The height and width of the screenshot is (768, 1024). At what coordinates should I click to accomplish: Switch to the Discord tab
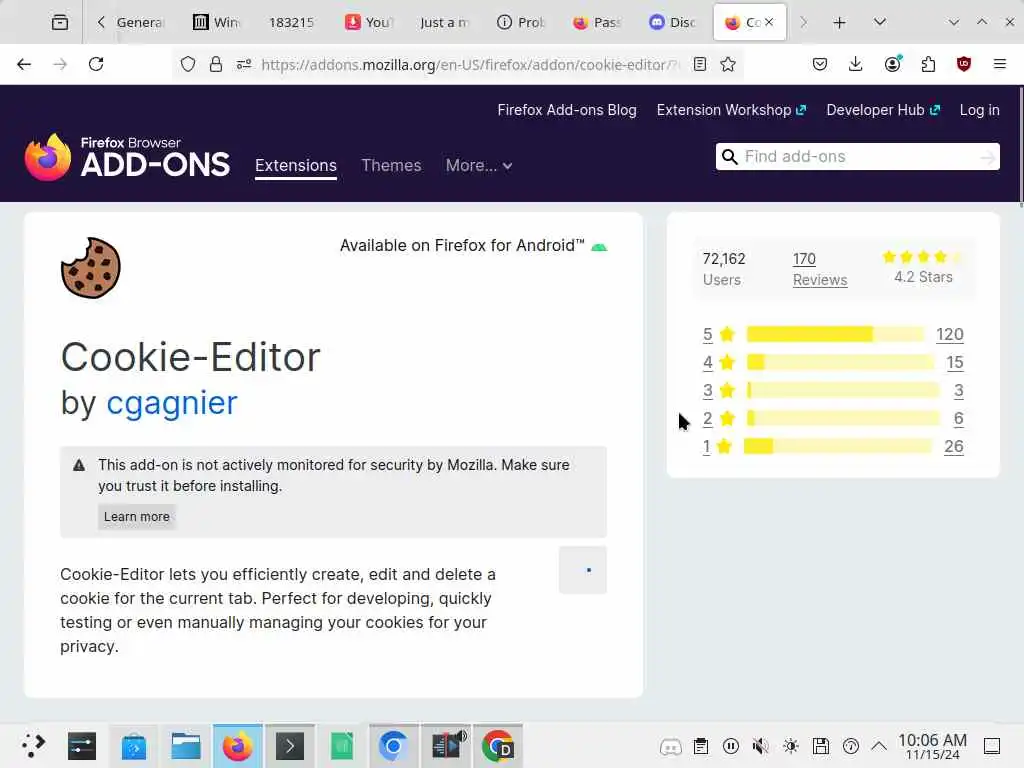672,22
